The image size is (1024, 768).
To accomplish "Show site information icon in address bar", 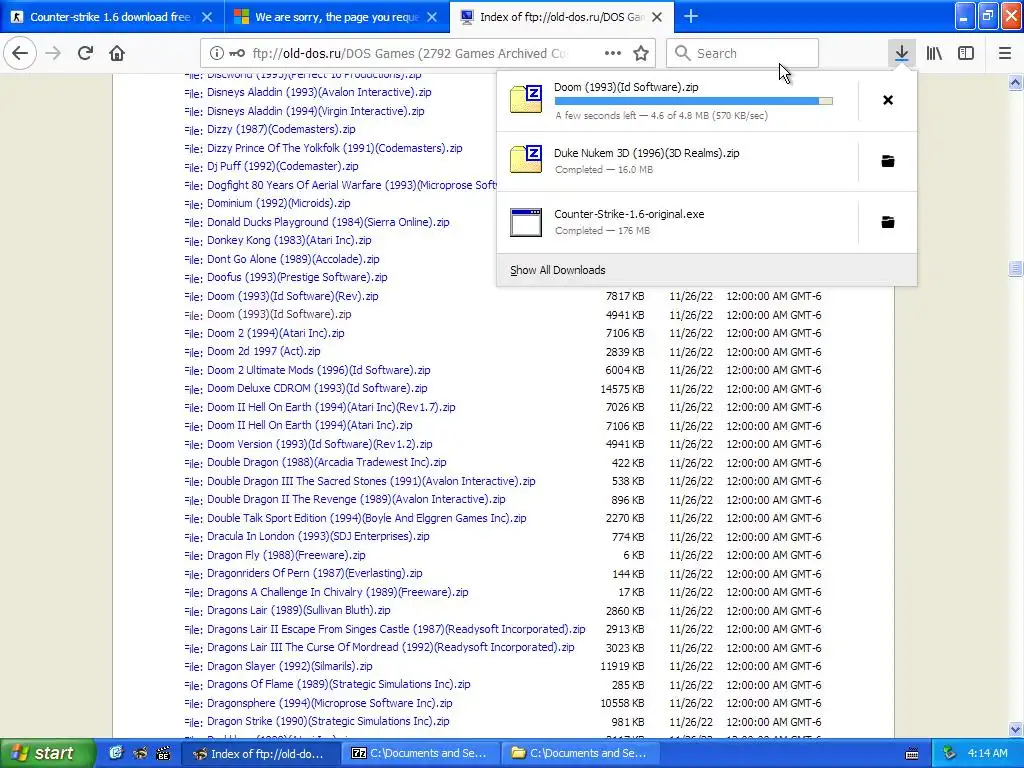I will pos(216,54).
